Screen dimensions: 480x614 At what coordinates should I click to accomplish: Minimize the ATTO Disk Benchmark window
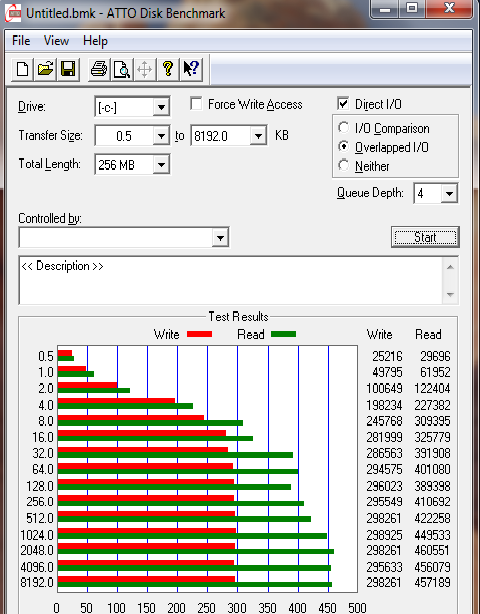tap(385, 9)
